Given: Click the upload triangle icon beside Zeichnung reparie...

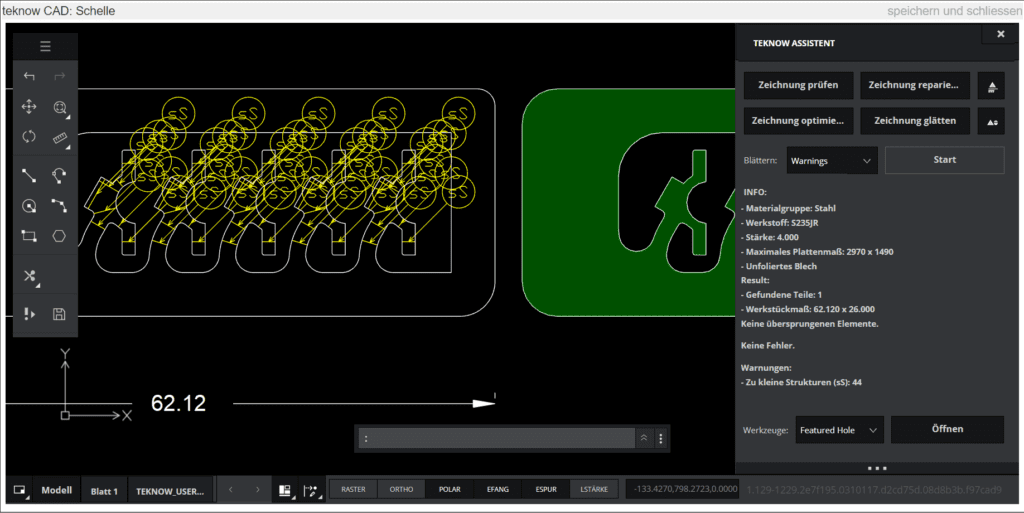Looking at the screenshot, I should click(x=991, y=86).
